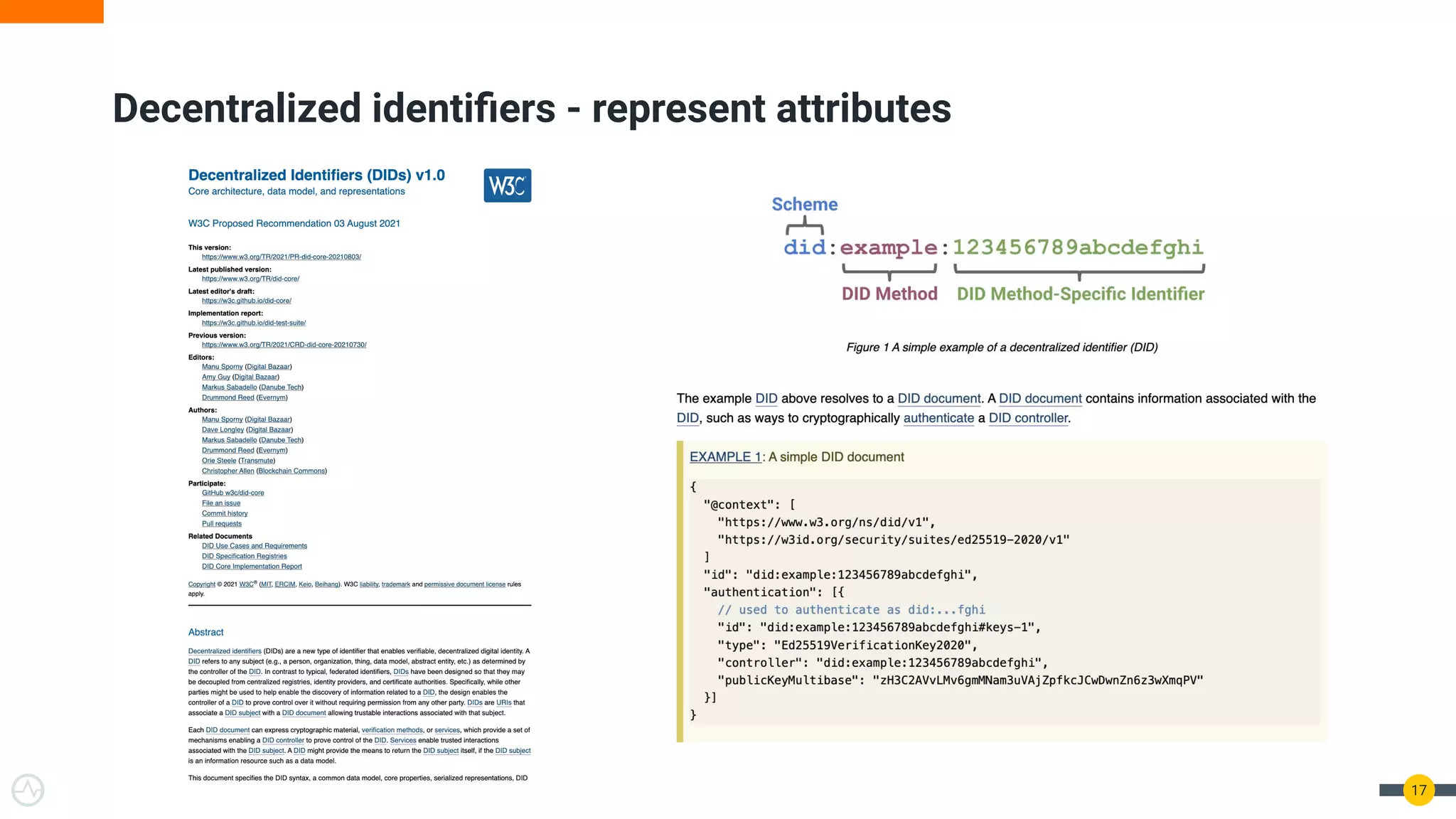Click the File an issue link
1456x819 pixels.
coord(221,503)
